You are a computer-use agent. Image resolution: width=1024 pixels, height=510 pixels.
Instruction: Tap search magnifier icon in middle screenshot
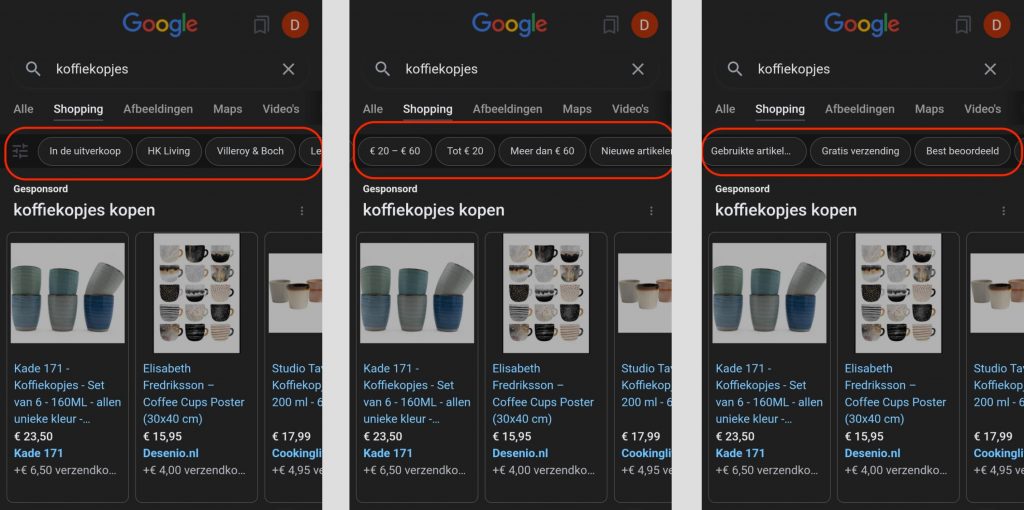point(383,69)
